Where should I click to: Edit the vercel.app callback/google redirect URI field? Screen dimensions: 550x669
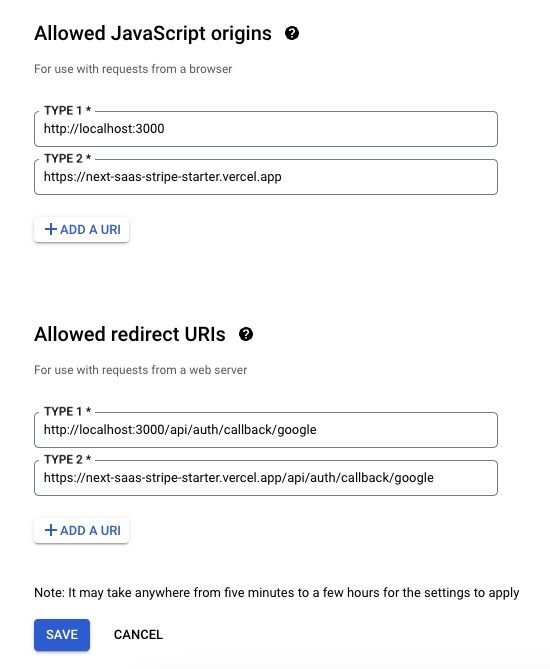click(x=266, y=478)
